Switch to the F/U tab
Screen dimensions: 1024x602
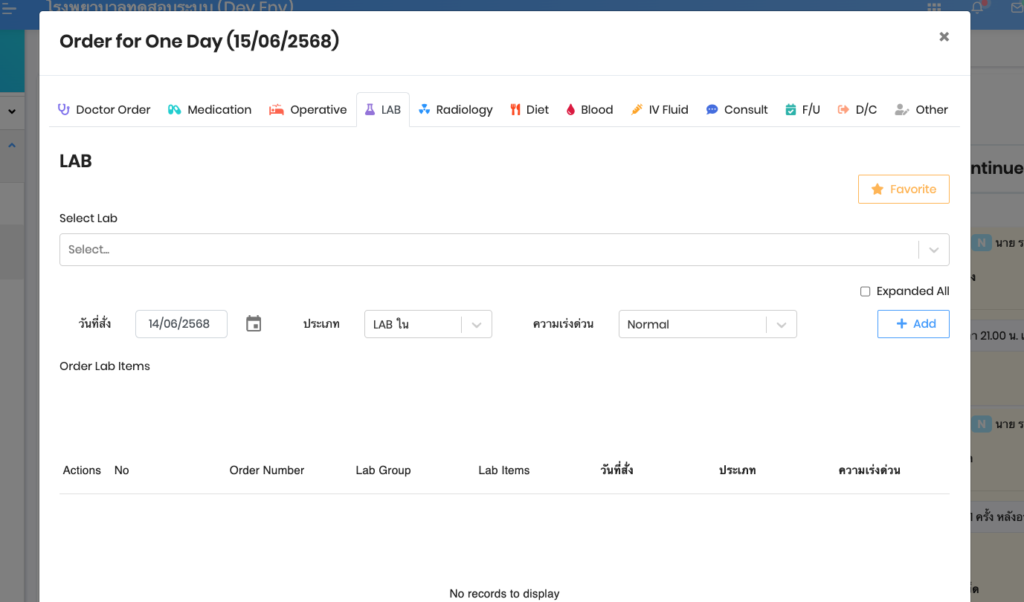pos(802,110)
